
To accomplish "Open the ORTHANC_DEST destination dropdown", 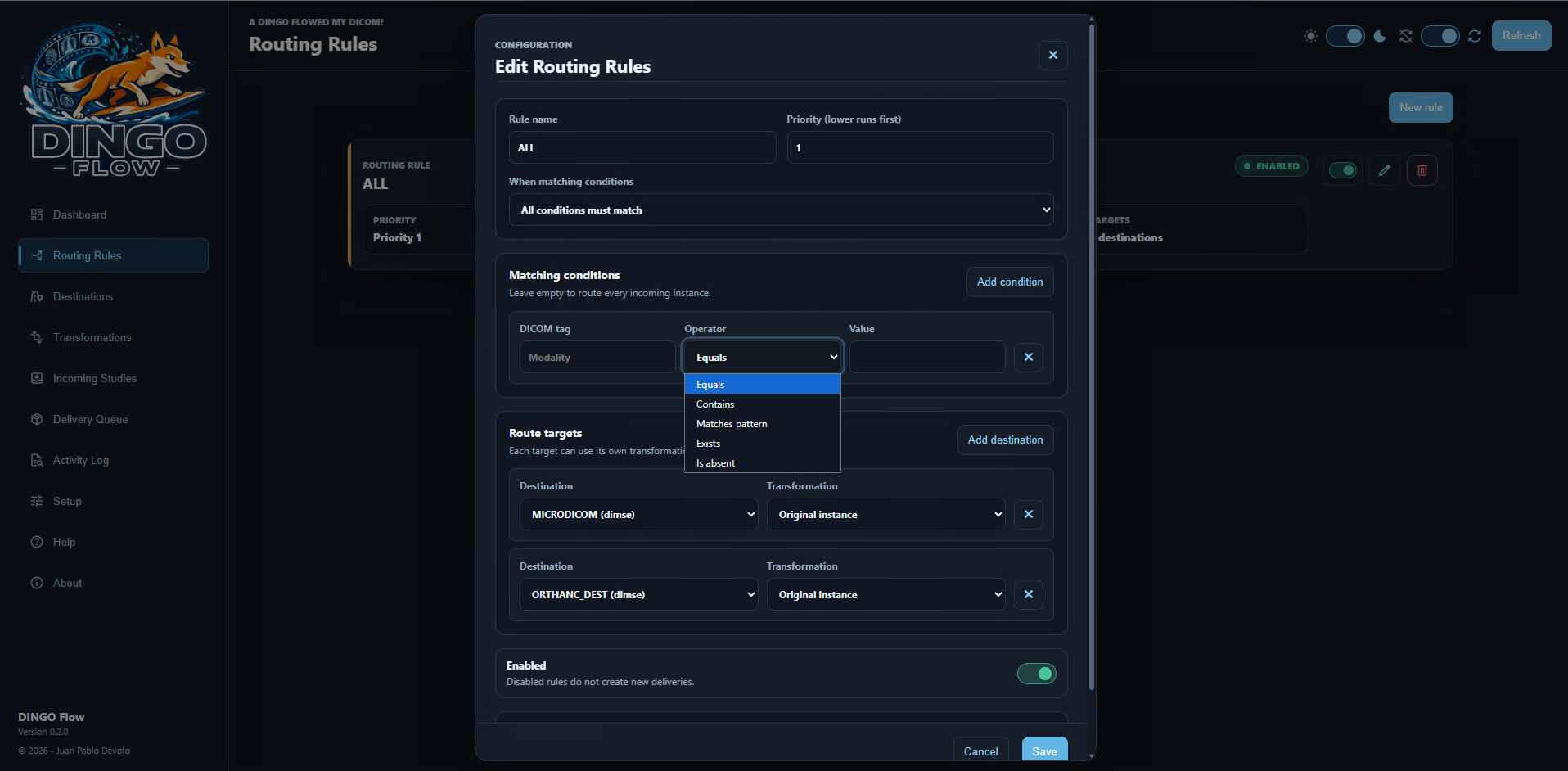I will (638, 594).
